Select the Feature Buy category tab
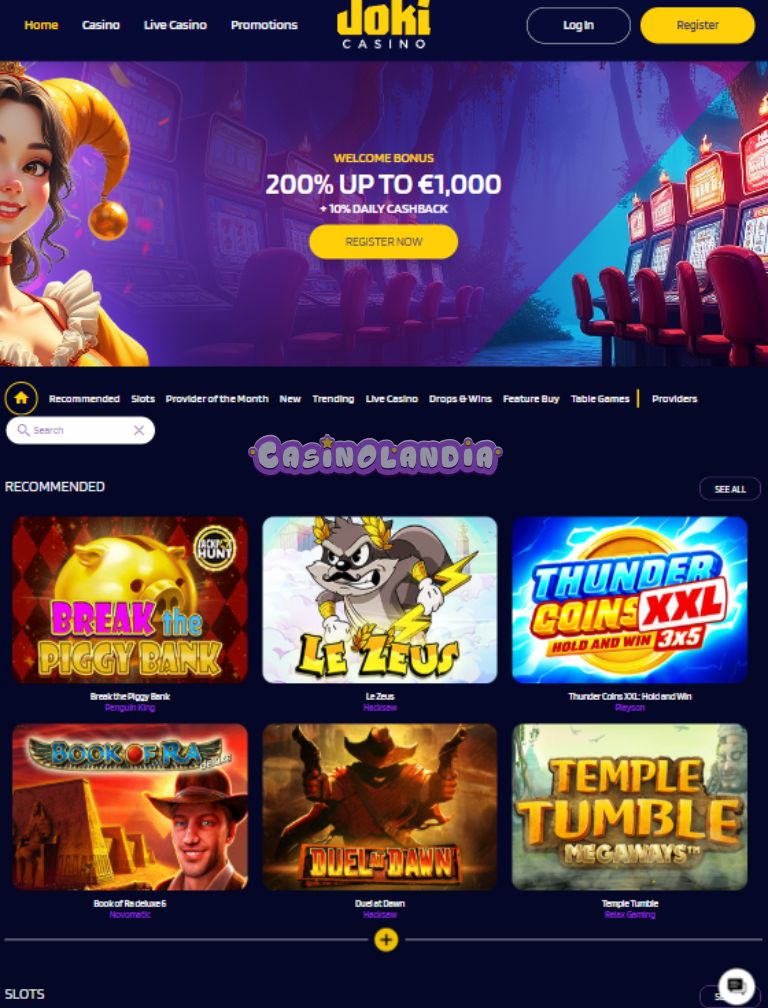This screenshot has width=768, height=1008. [531, 399]
